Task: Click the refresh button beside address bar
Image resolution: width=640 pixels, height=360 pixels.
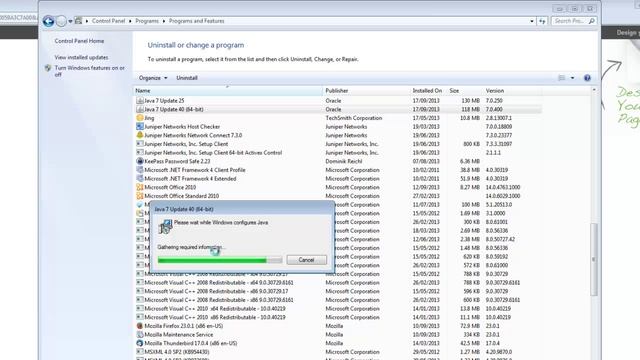Action: click(x=542, y=21)
